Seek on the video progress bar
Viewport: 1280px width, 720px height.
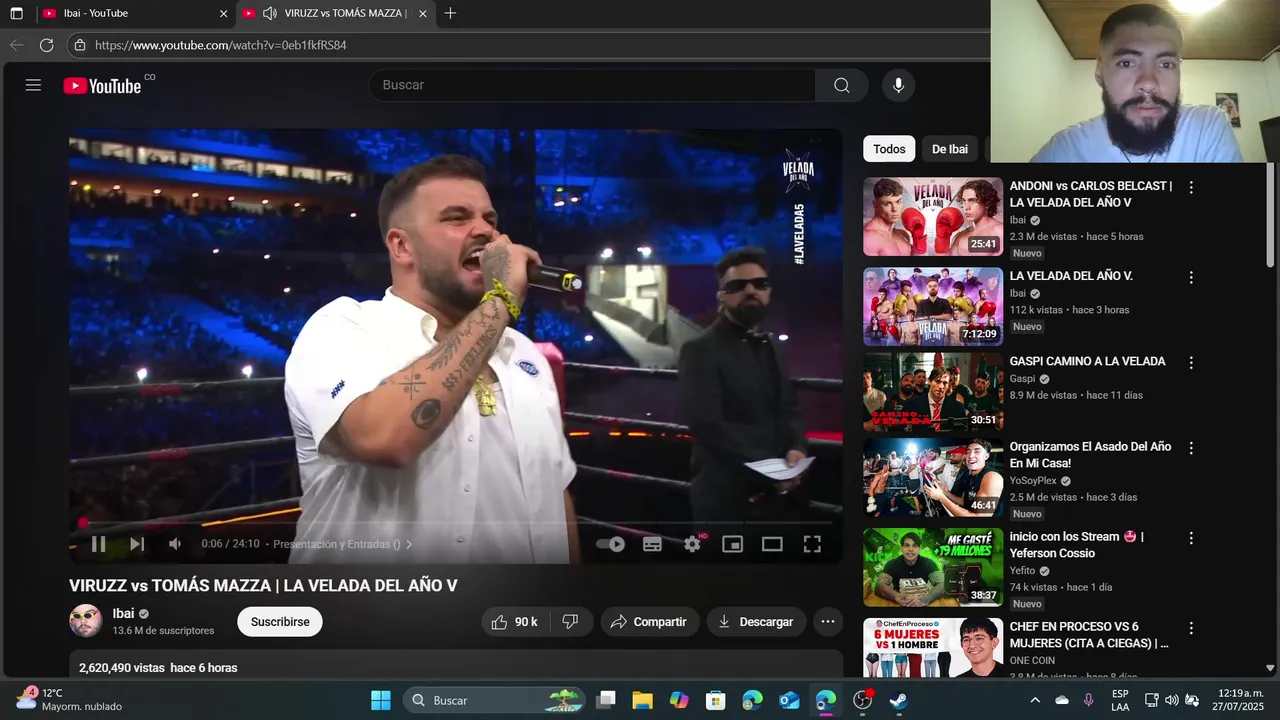coord(455,522)
